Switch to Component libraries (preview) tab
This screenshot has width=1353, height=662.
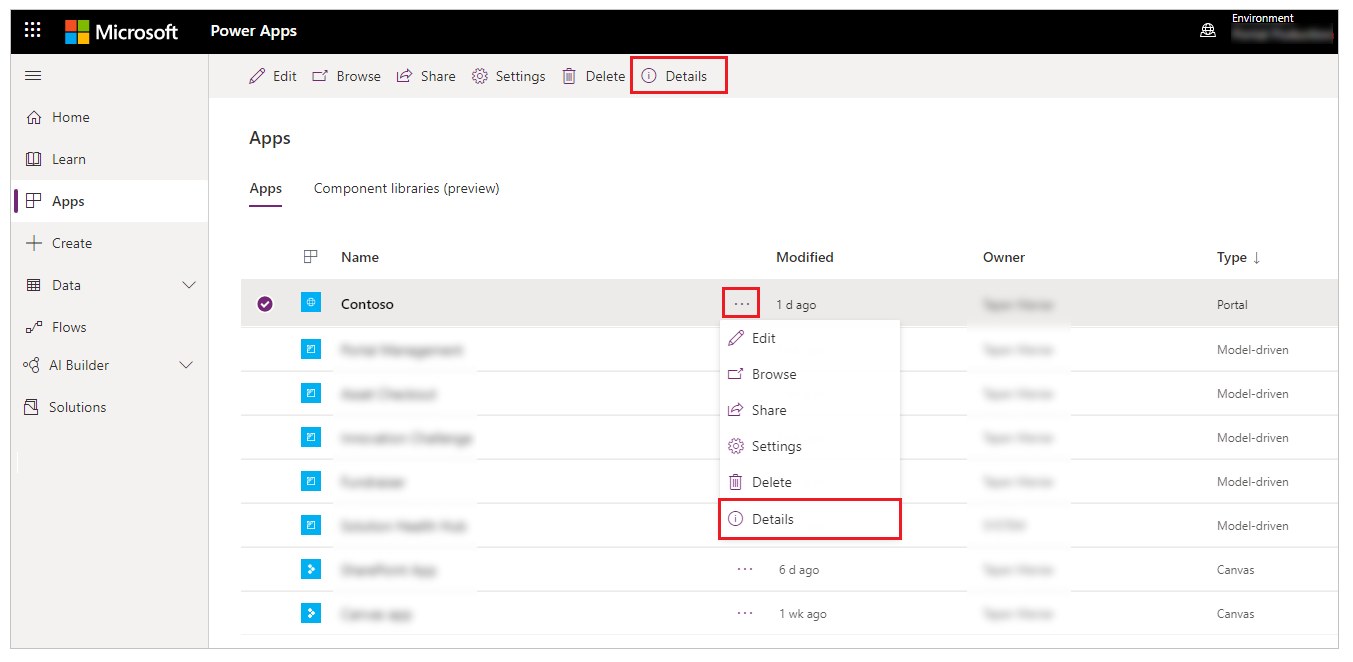[x=406, y=188]
